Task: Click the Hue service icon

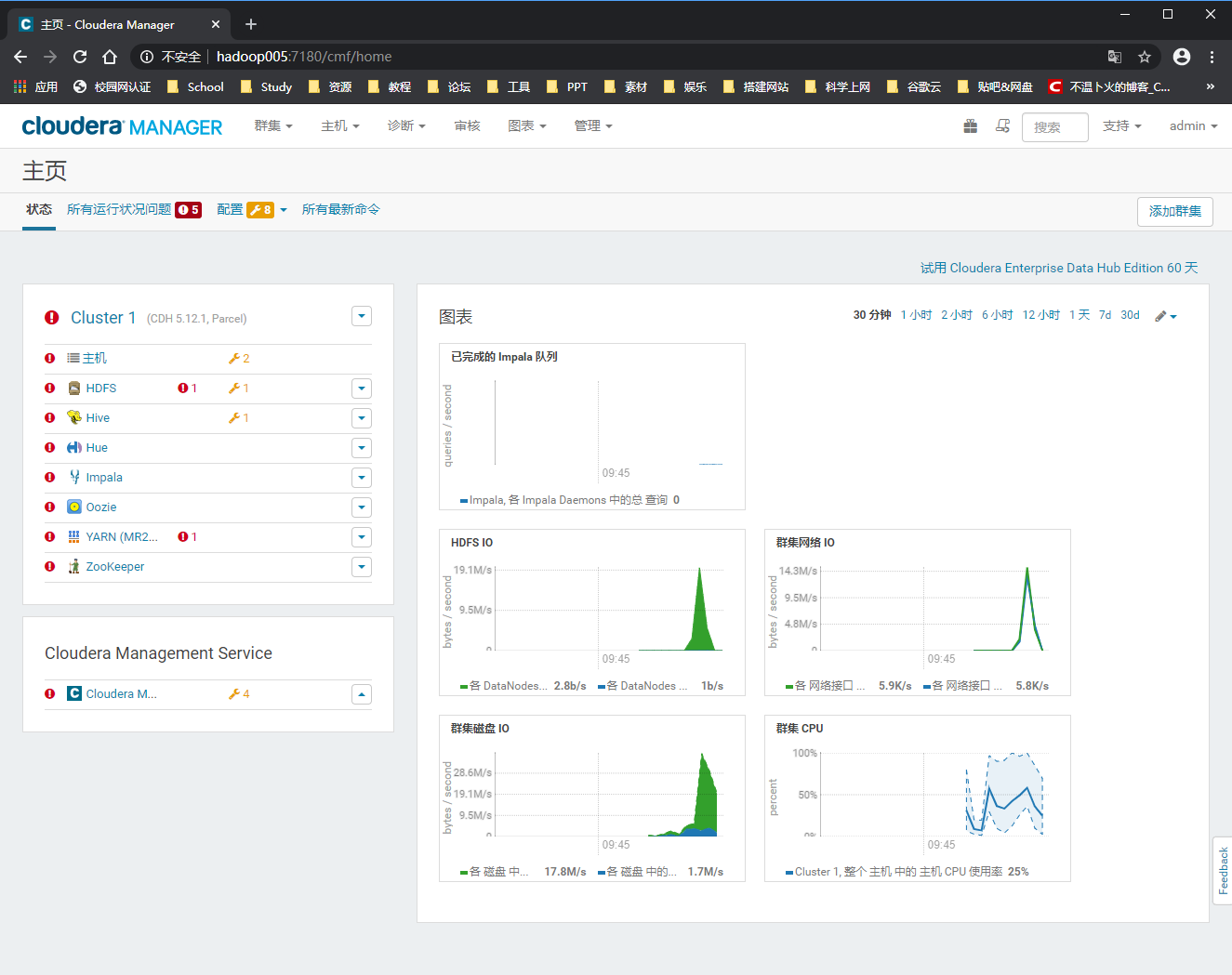Action: (74, 448)
